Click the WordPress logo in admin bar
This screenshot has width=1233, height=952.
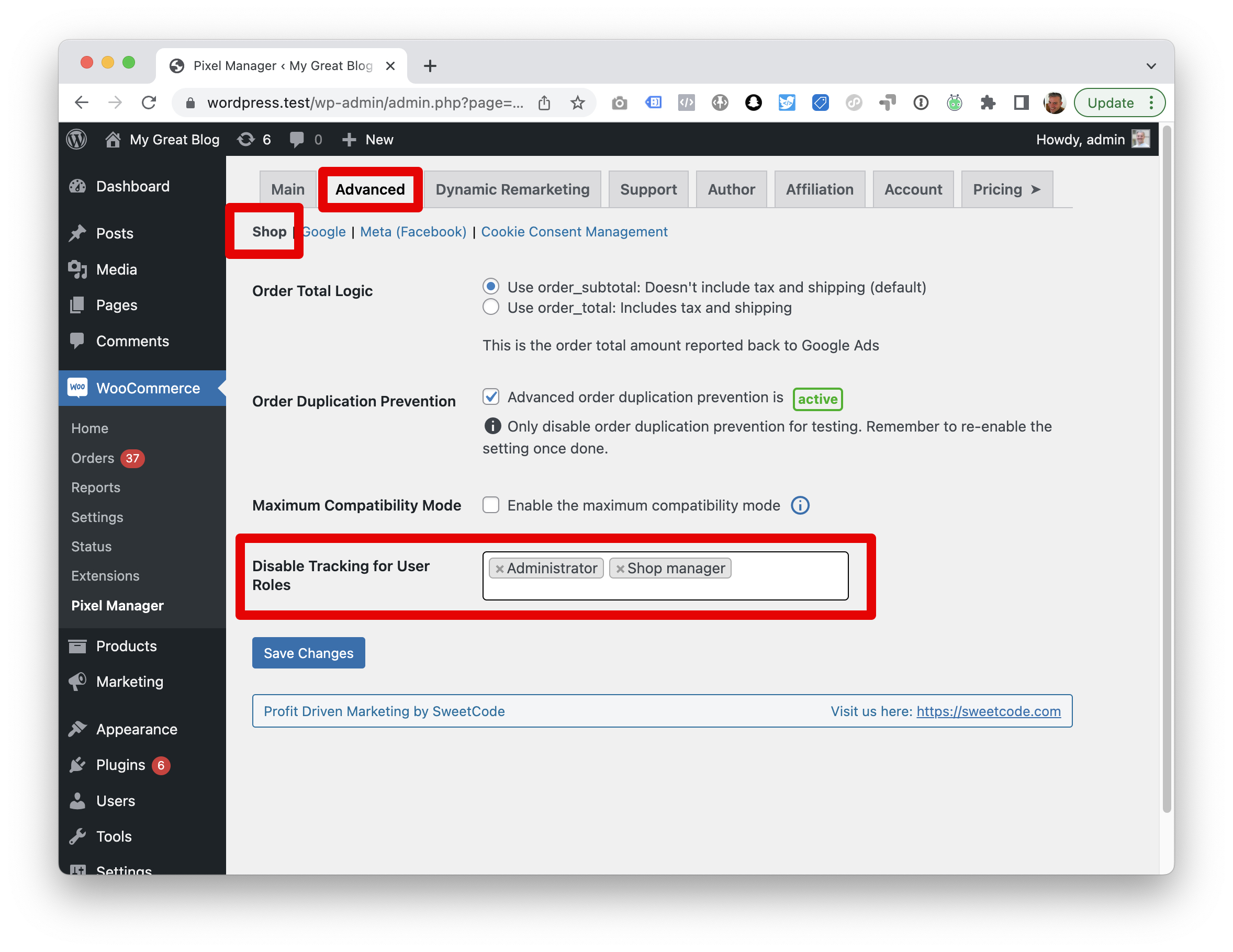(x=77, y=139)
